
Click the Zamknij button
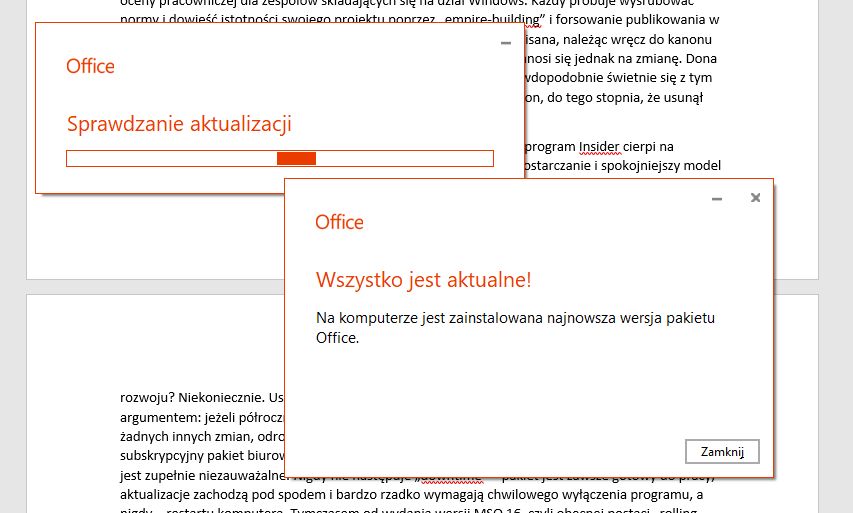coord(722,452)
